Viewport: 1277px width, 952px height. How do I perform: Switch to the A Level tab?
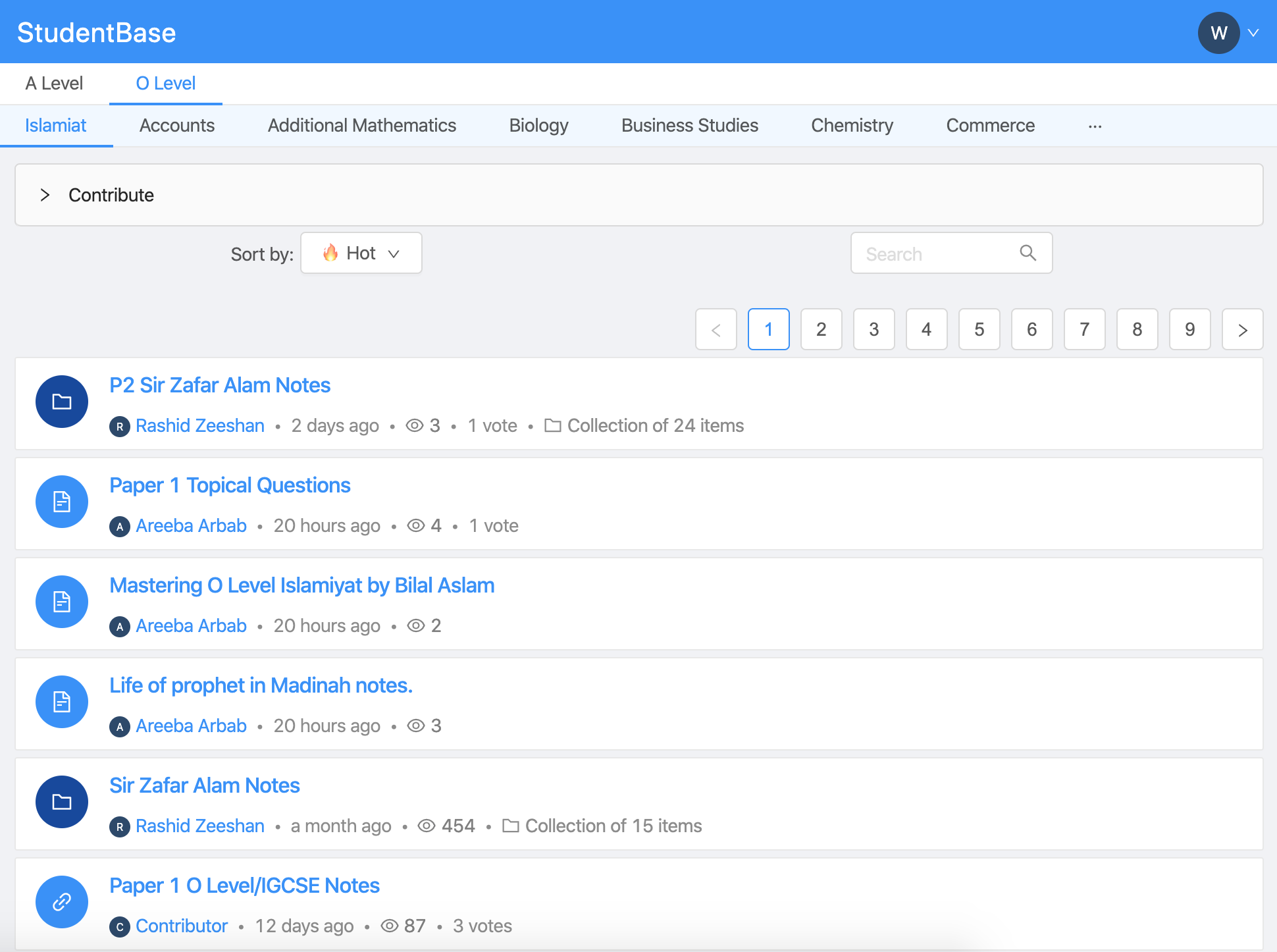(x=54, y=84)
